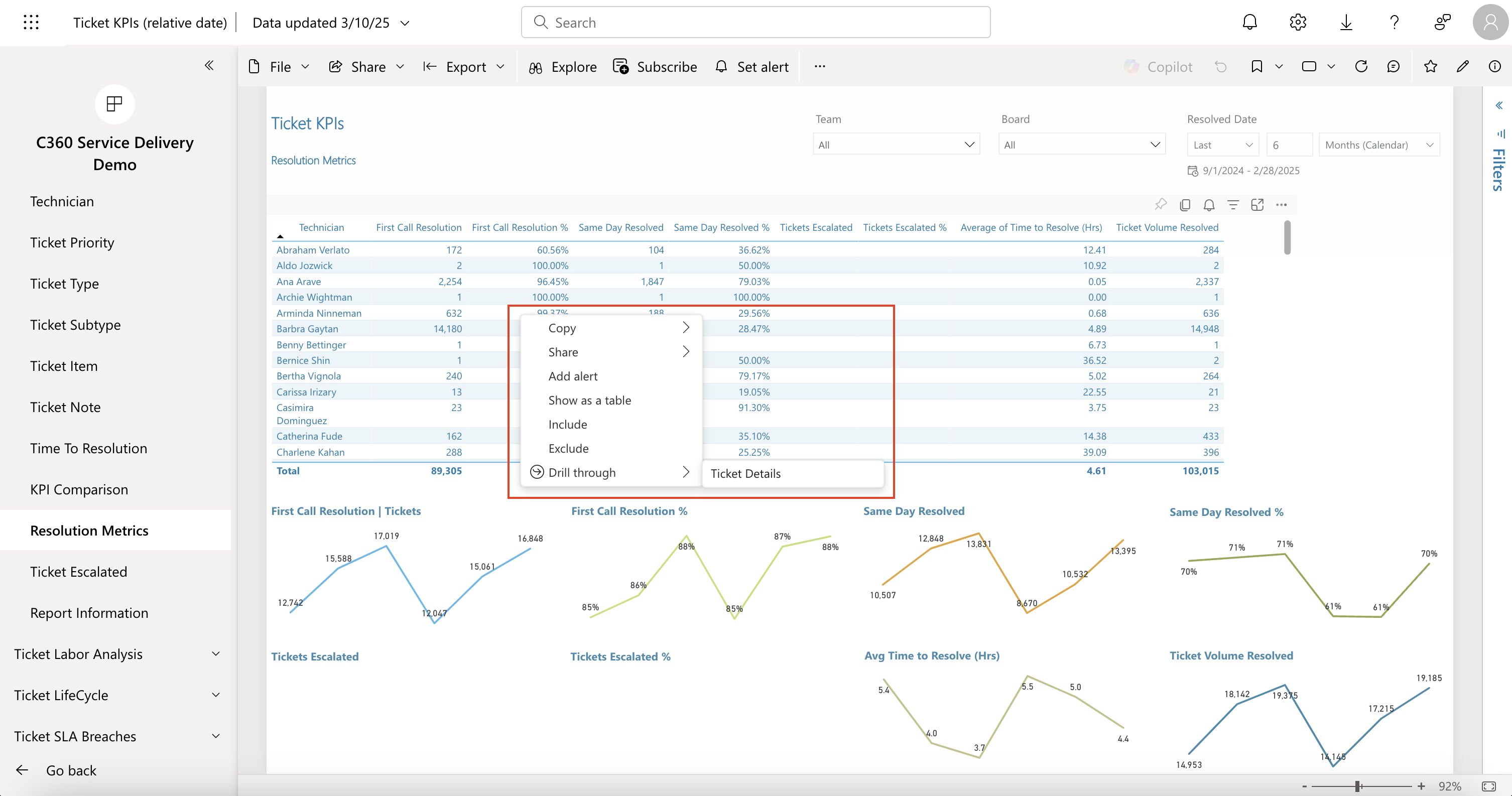Click the visual filters icon
This screenshot has width=1512, height=796.
[1232, 204]
